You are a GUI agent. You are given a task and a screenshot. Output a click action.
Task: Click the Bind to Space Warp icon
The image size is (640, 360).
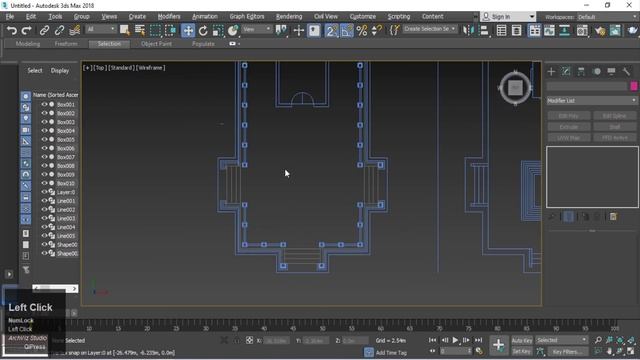pos(74,30)
